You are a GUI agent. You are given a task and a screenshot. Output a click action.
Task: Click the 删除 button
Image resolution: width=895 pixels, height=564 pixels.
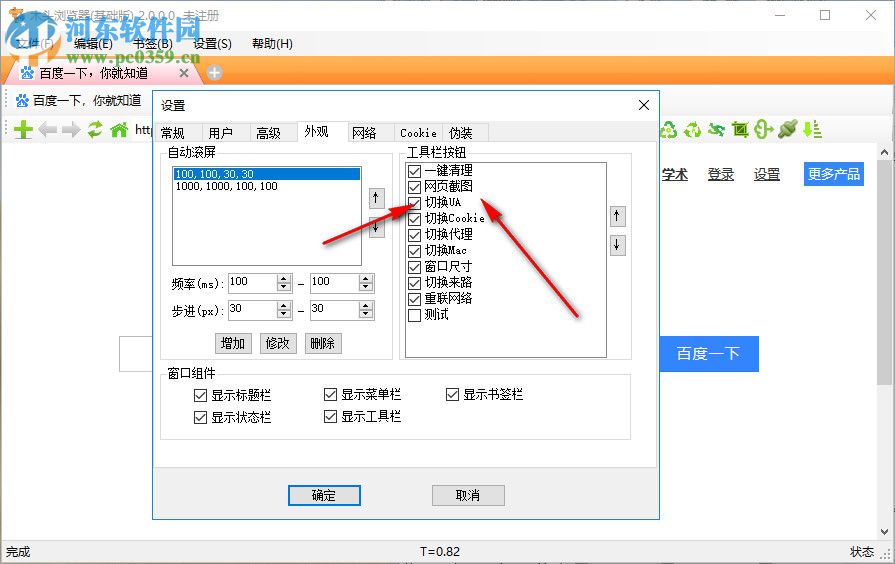tap(323, 344)
